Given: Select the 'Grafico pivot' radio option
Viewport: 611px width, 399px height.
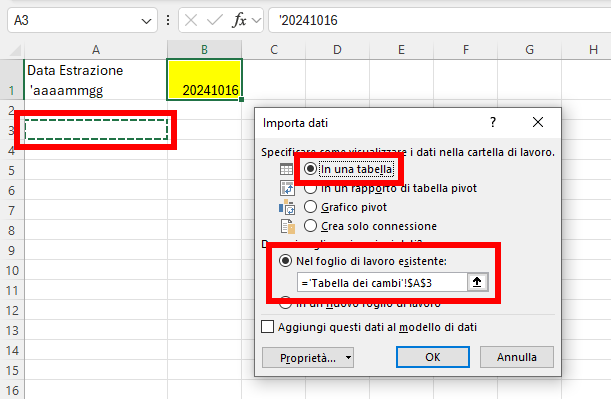Looking at the screenshot, I should [x=310, y=207].
